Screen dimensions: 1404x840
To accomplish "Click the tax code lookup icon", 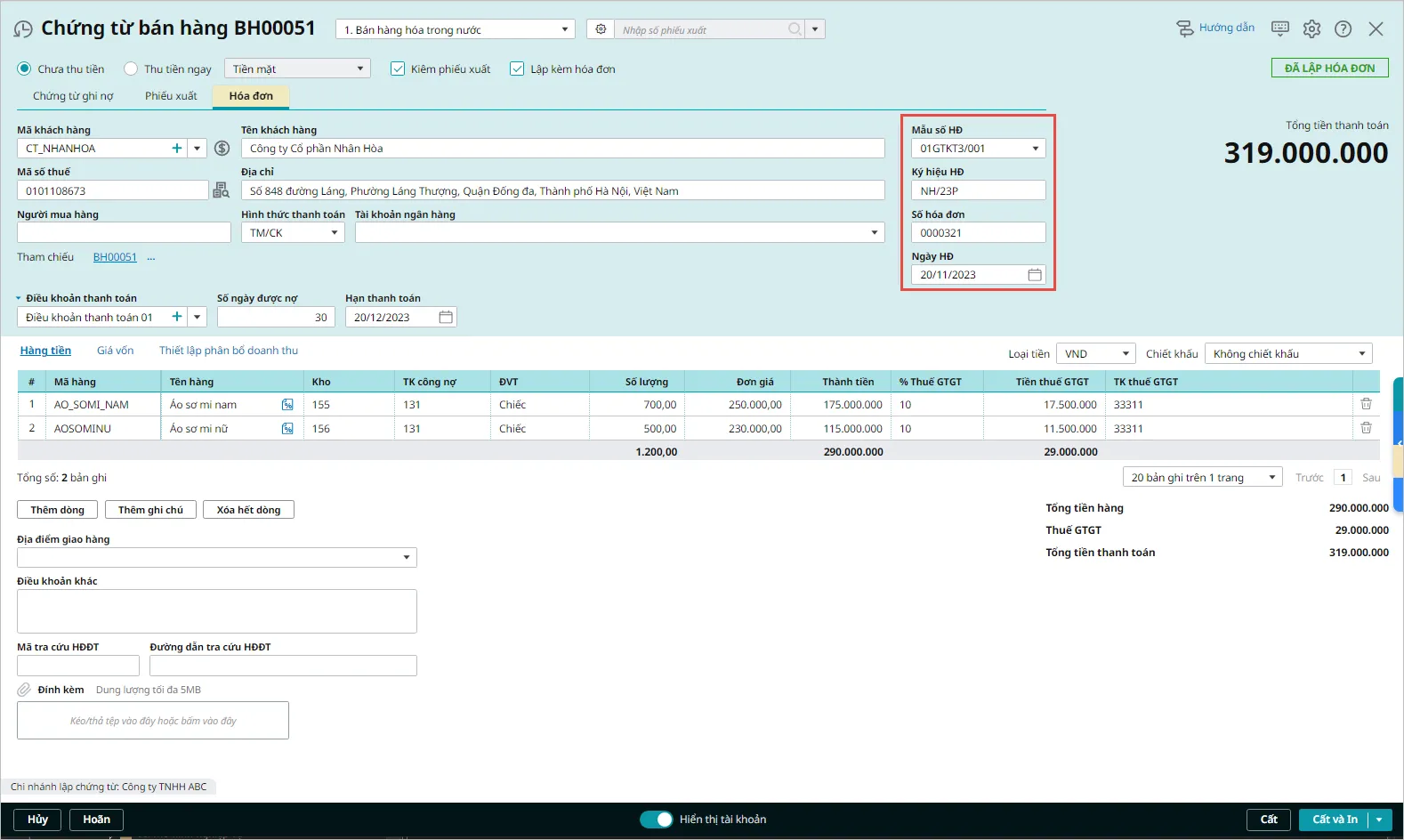I will coord(222,190).
